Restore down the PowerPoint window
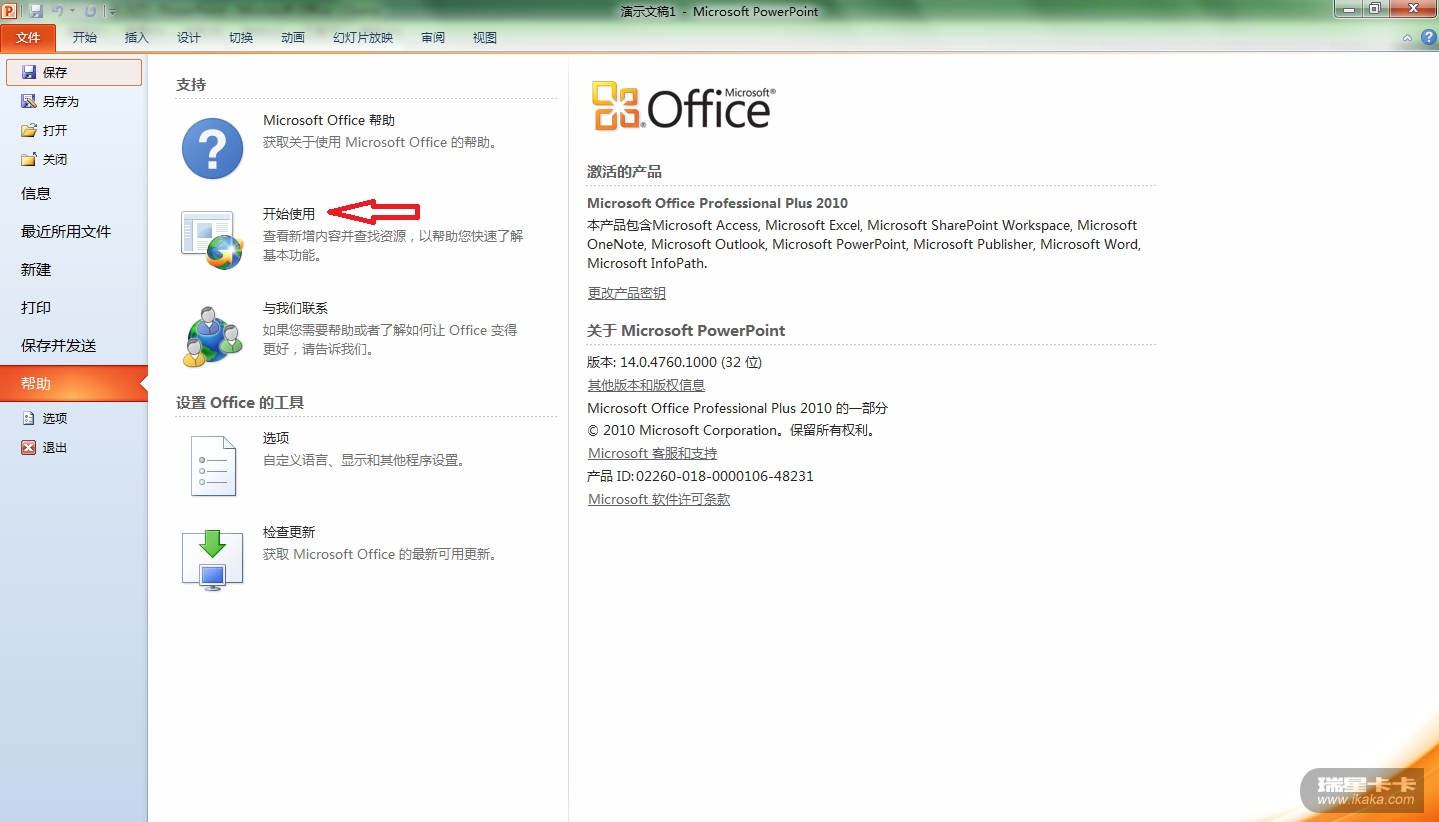Viewport: 1439px width, 822px height. (1375, 9)
